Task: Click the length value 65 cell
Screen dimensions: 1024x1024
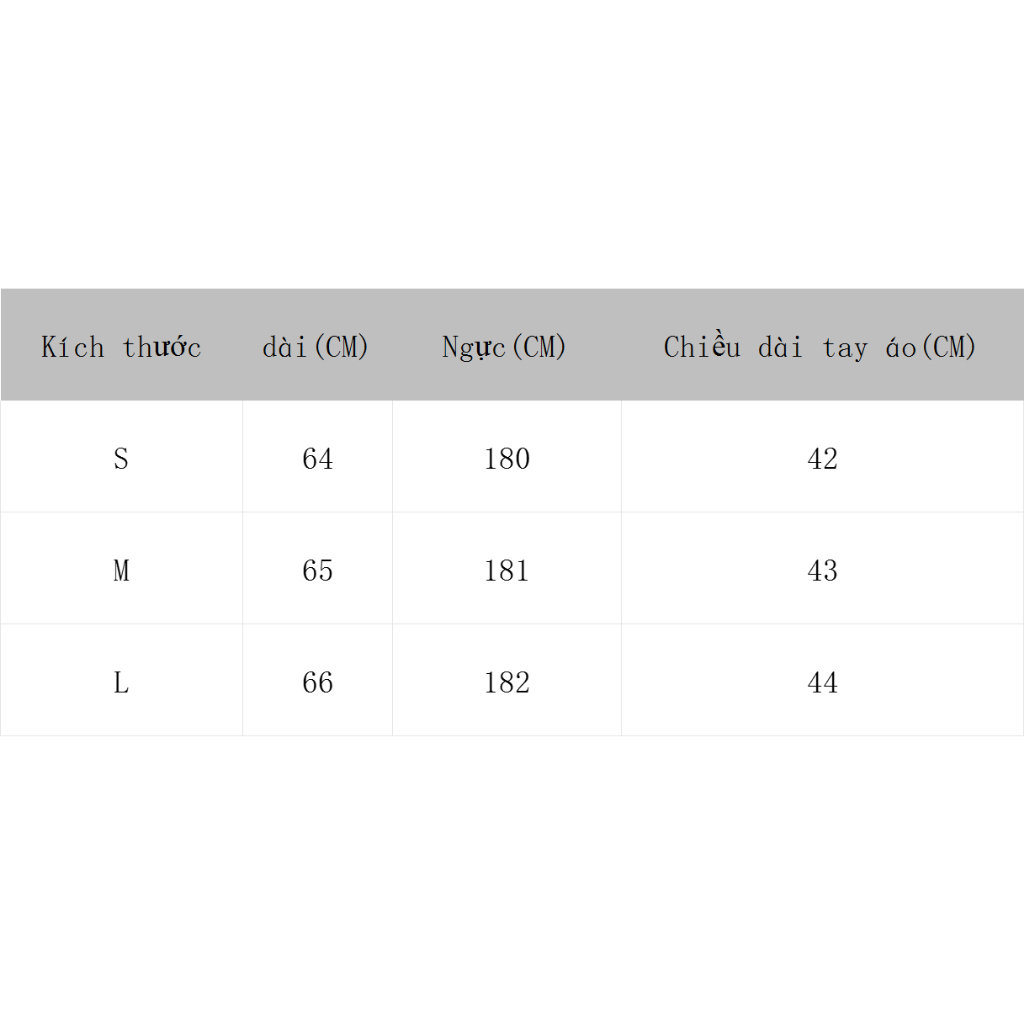Action: (x=317, y=571)
